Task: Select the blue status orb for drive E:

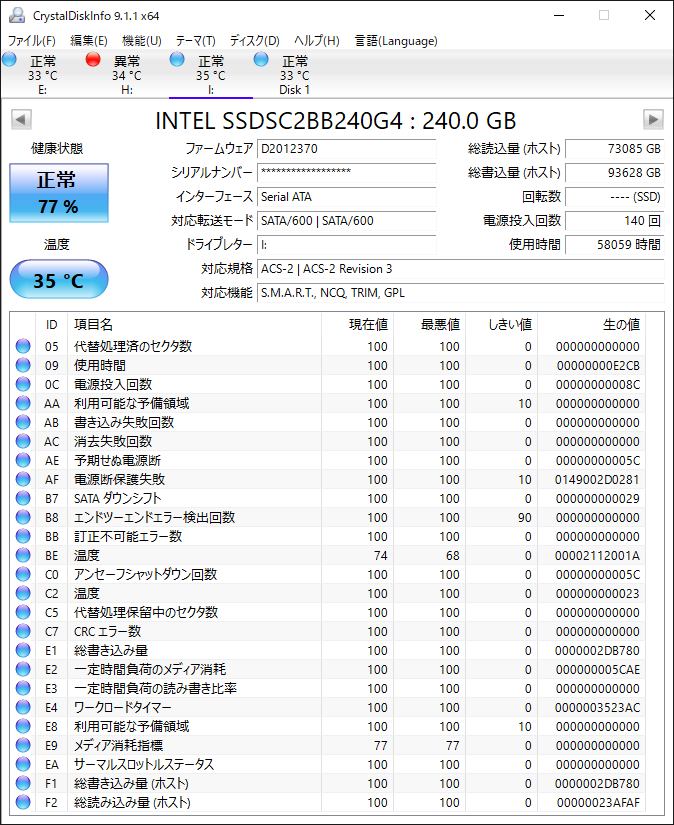Action: click(x=9, y=60)
